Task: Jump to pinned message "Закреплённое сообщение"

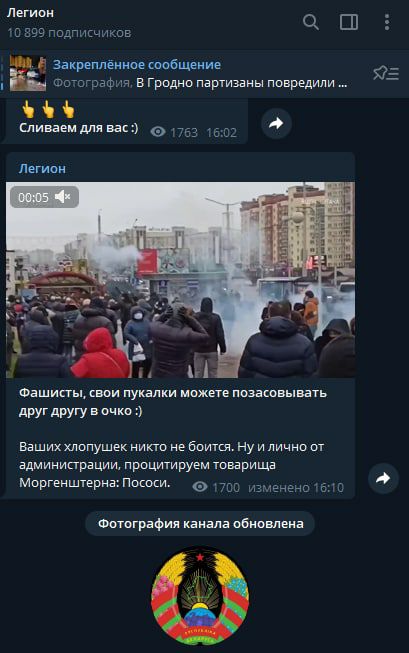Action: (x=137, y=65)
